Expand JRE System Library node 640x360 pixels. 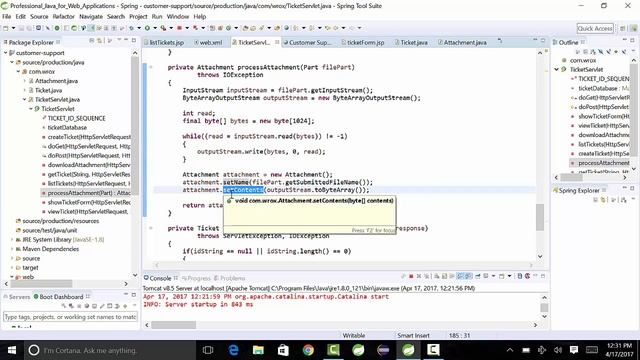pos(12,240)
